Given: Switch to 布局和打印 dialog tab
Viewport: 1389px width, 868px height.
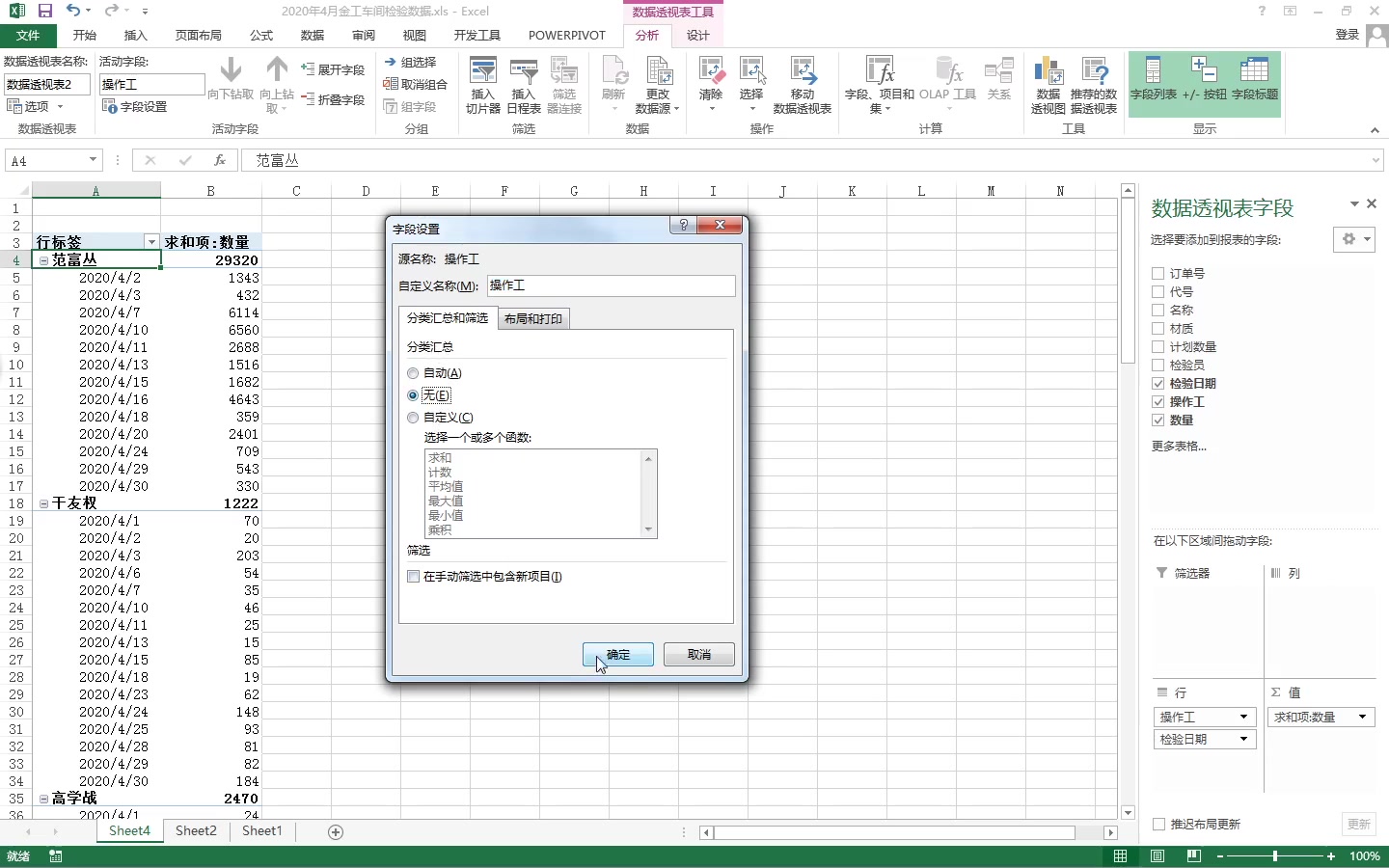Looking at the screenshot, I should 533,318.
